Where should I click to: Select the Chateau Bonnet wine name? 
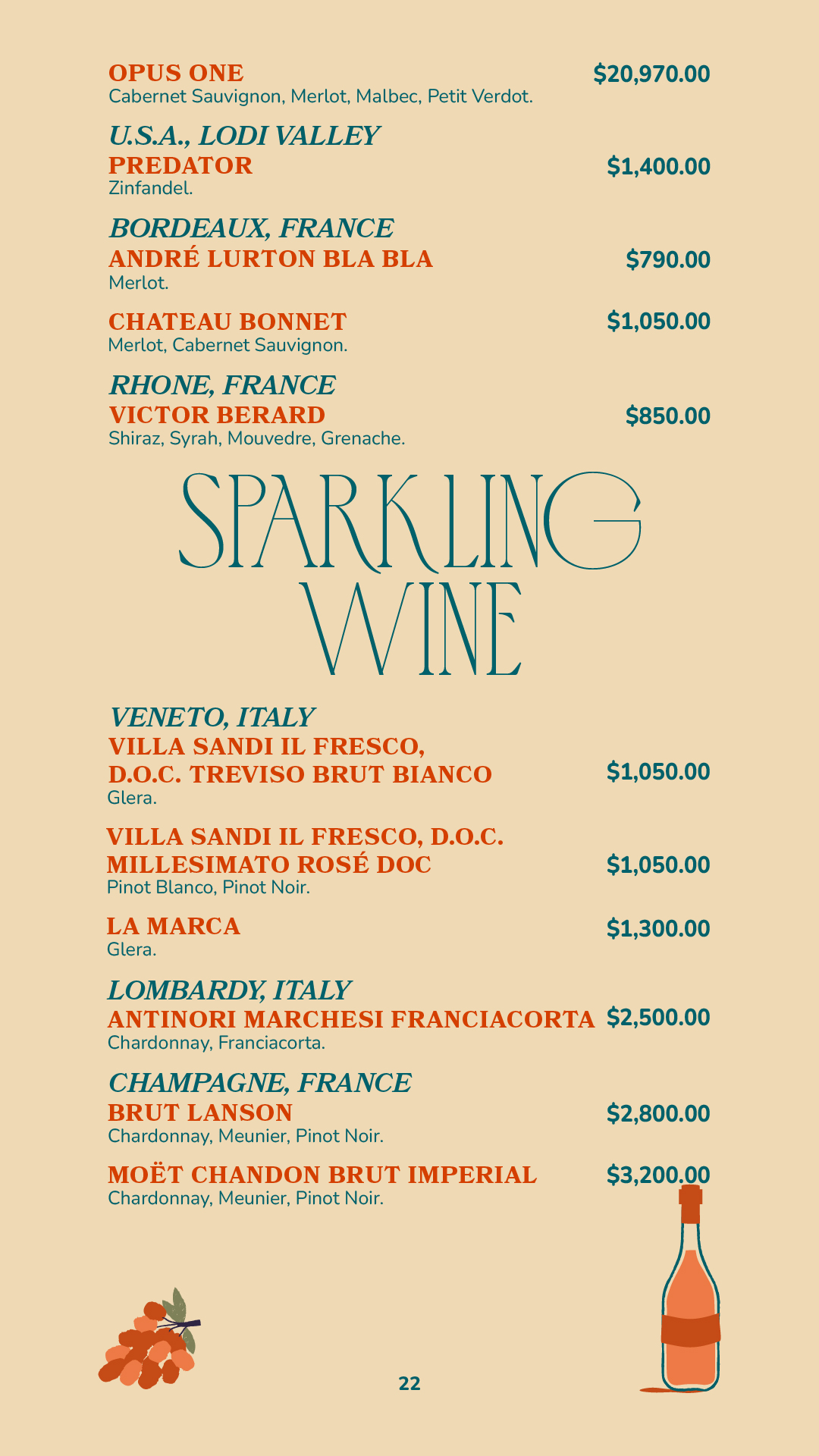pyautogui.click(x=227, y=322)
